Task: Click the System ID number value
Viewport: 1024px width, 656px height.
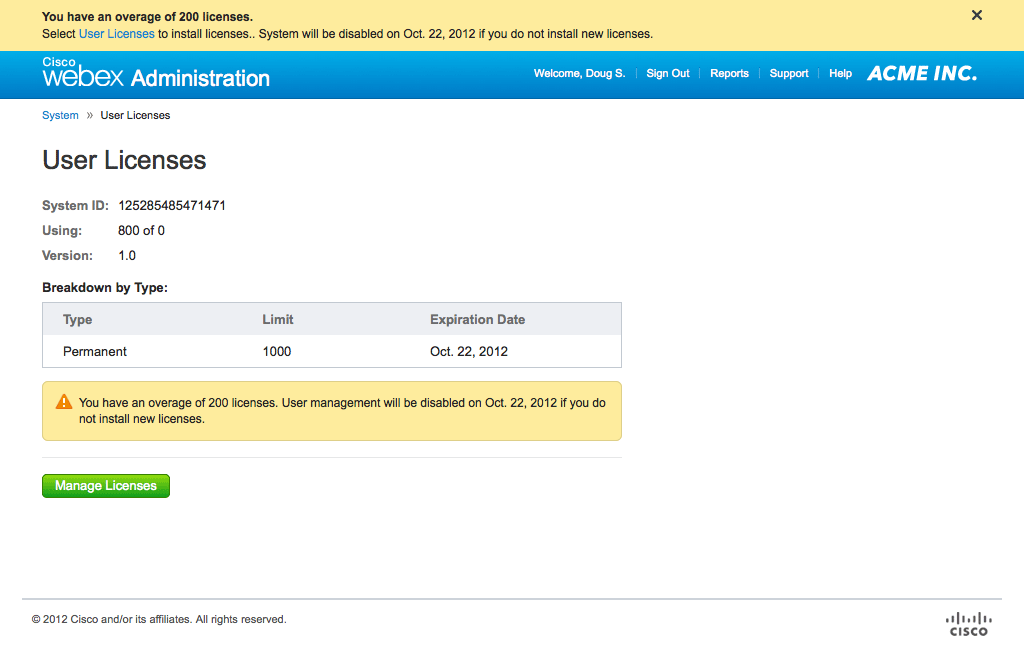Action: [x=172, y=206]
